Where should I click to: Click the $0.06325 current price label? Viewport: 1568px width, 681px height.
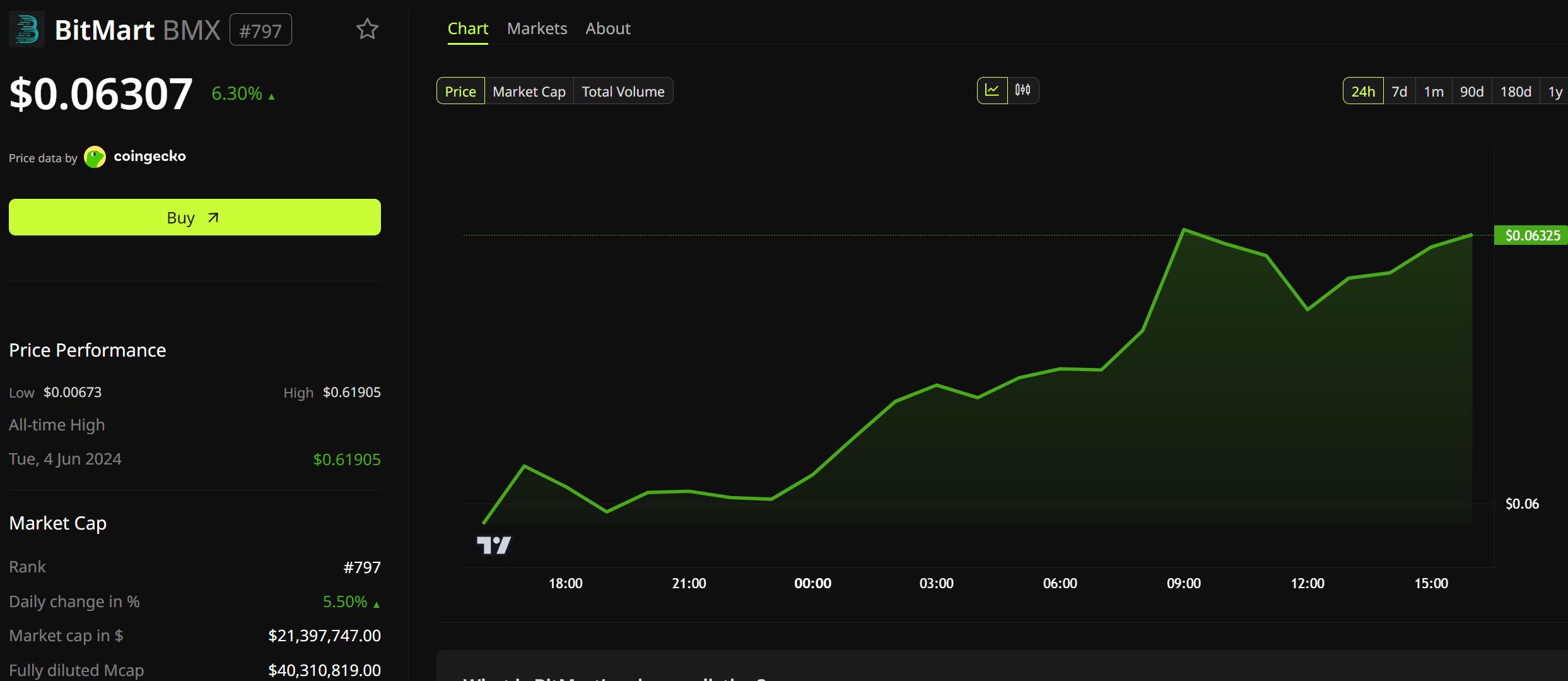(x=1532, y=235)
